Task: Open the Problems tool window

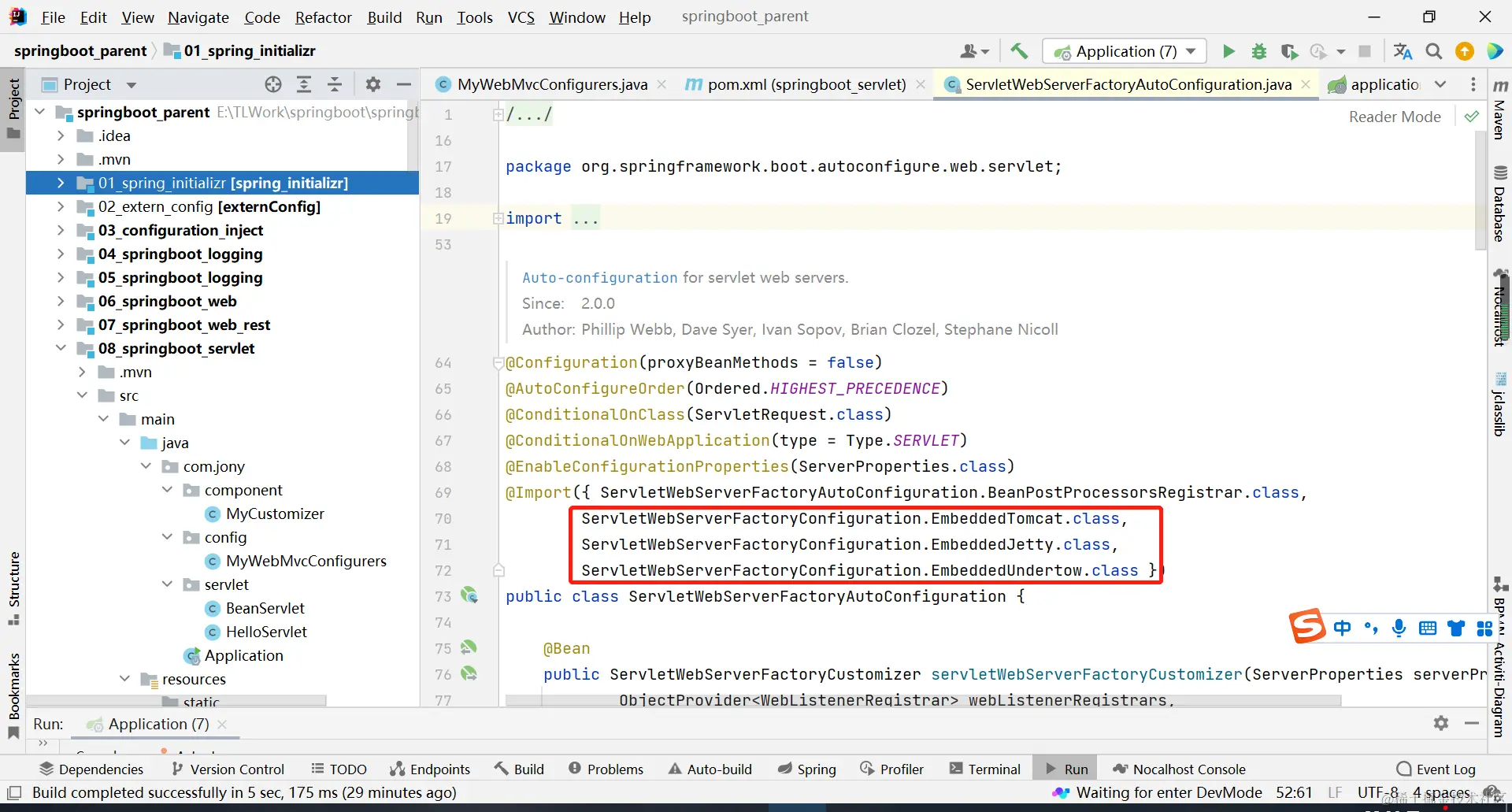Action: point(606,769)
